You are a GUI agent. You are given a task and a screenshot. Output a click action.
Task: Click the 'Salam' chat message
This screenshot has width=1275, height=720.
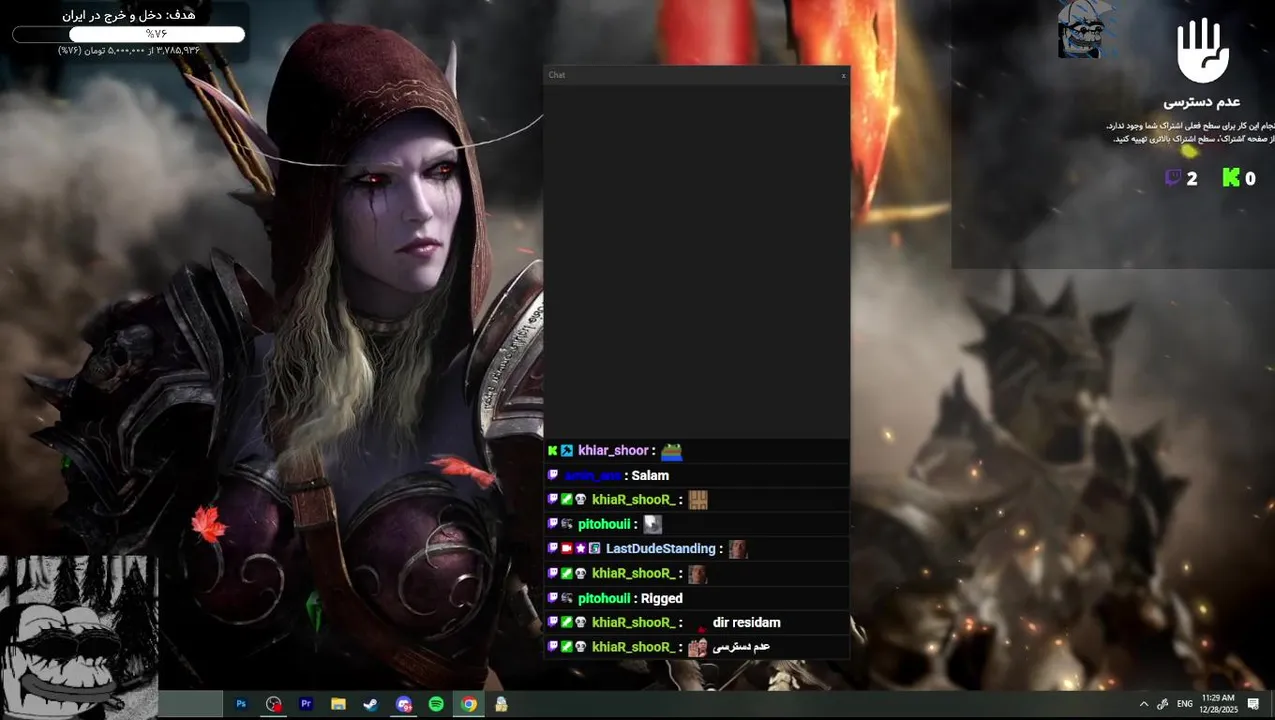coord(650,476)
